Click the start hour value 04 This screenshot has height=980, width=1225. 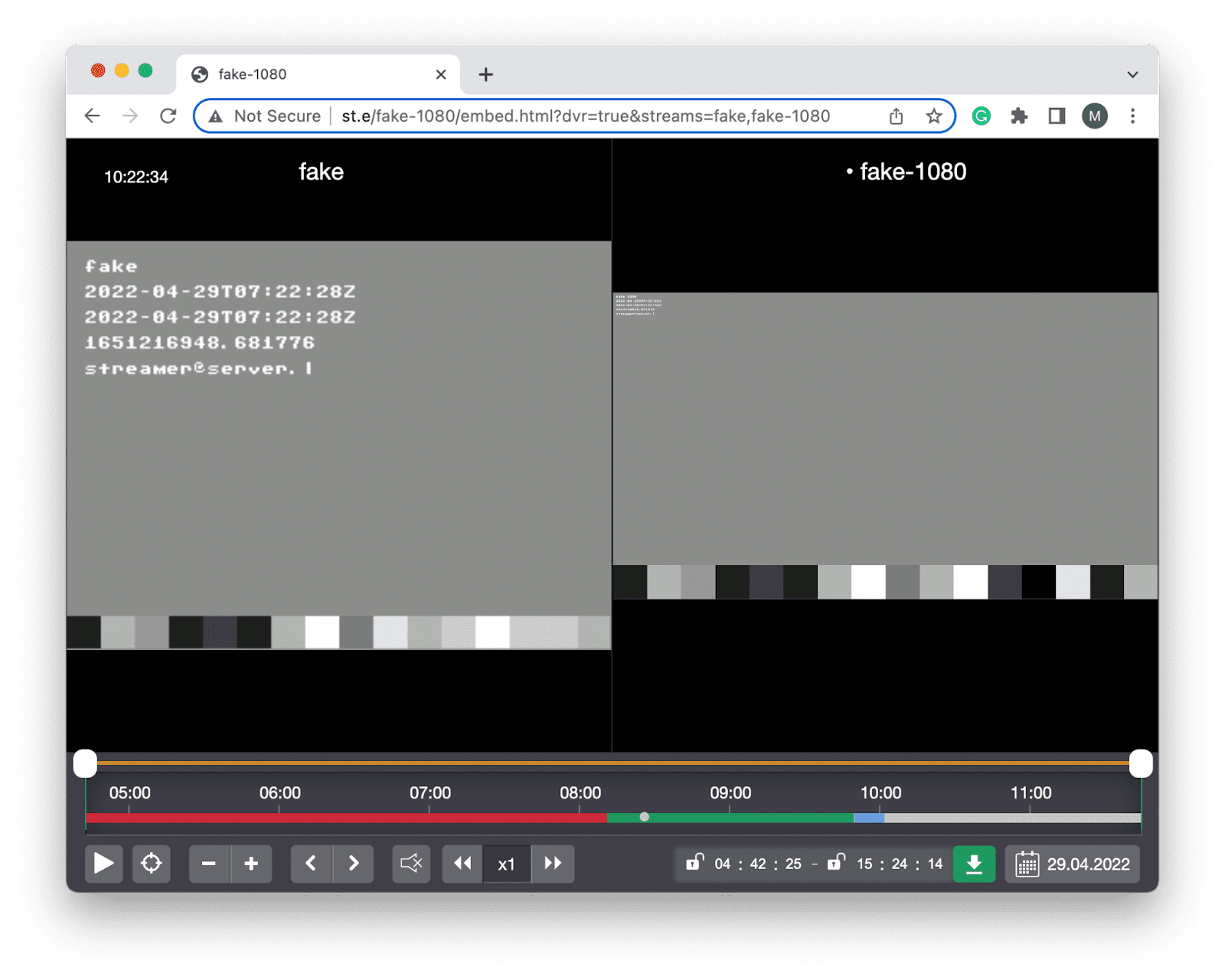(723, 864)
